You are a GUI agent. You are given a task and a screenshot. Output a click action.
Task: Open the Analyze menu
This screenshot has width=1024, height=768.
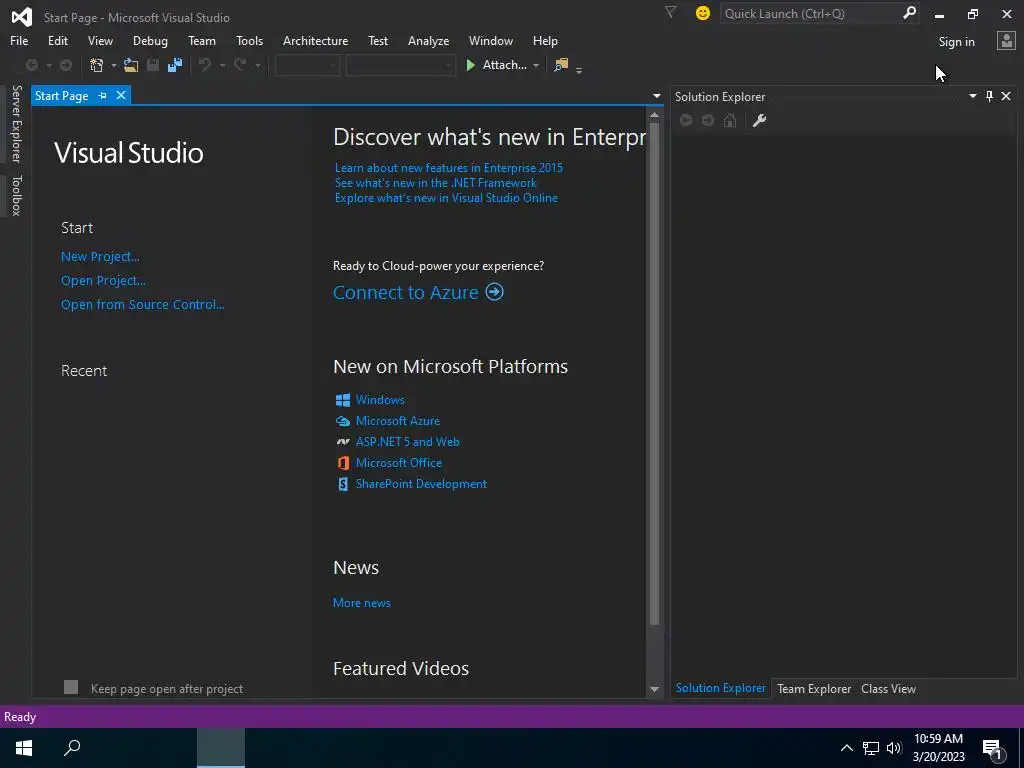pos(428,40)
